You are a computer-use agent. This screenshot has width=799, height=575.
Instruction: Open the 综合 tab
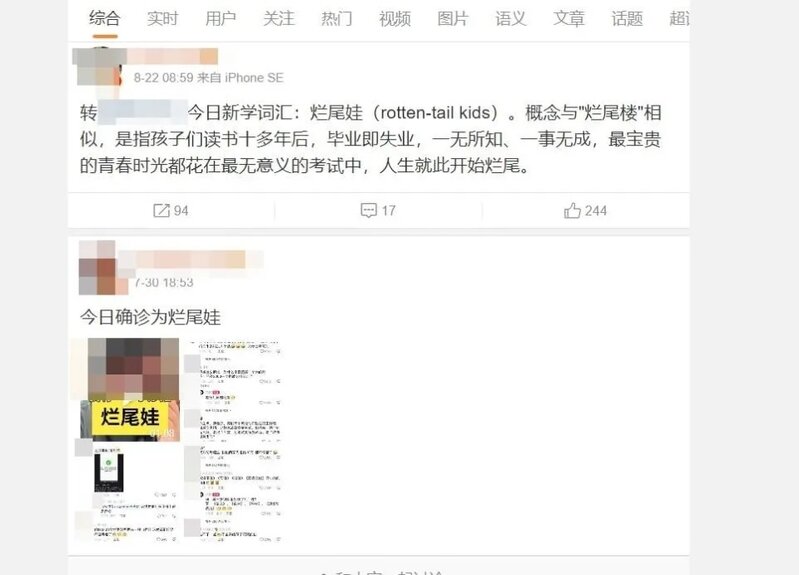(104, 19)
